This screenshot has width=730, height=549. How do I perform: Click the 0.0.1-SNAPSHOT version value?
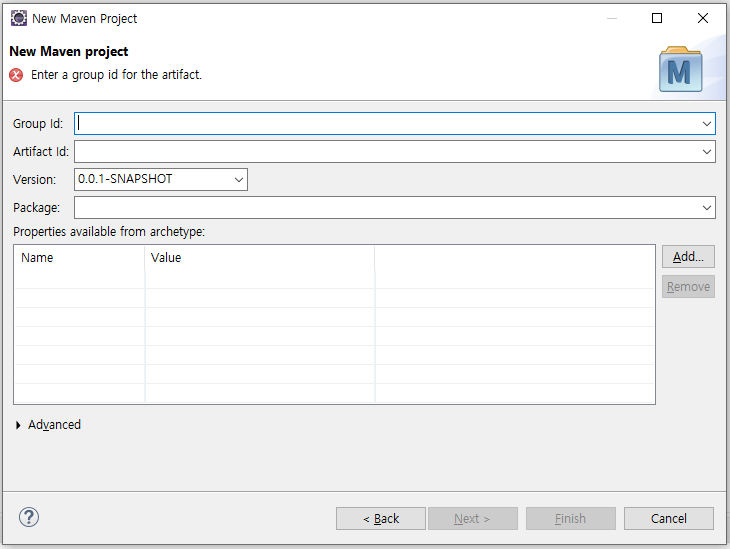(x=125, y=179)
